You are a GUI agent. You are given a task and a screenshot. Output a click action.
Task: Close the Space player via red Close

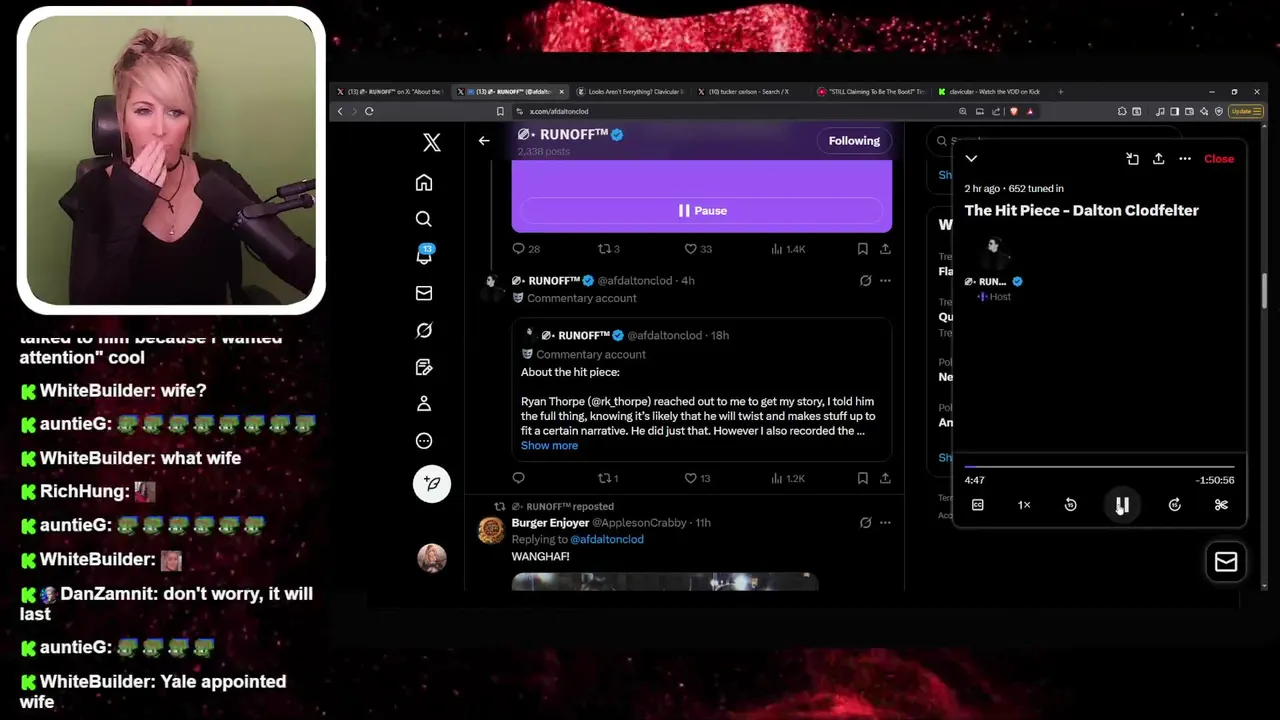tap(1219, 159)
